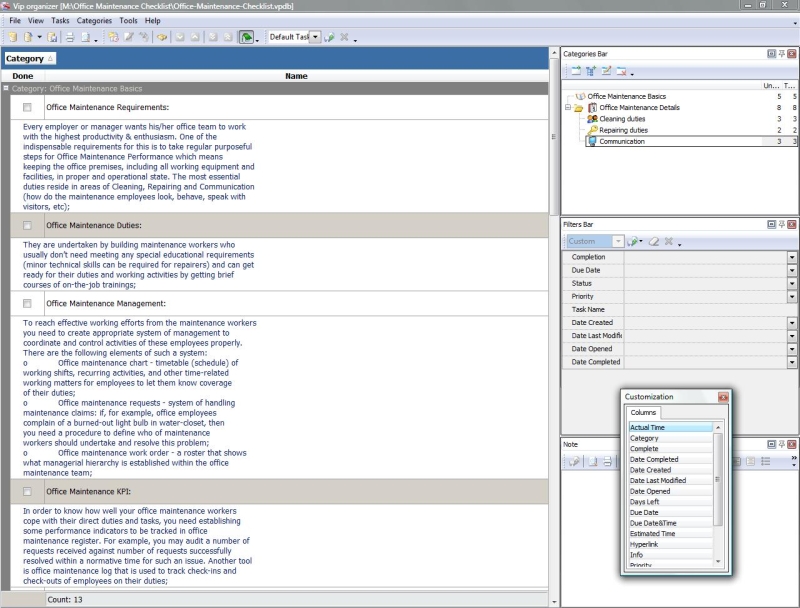Image resolution: width=800 pixels, height=608 pixels.
Task: Click the bullet list icon in Note toolbar
Action: [x=764, y=461]
